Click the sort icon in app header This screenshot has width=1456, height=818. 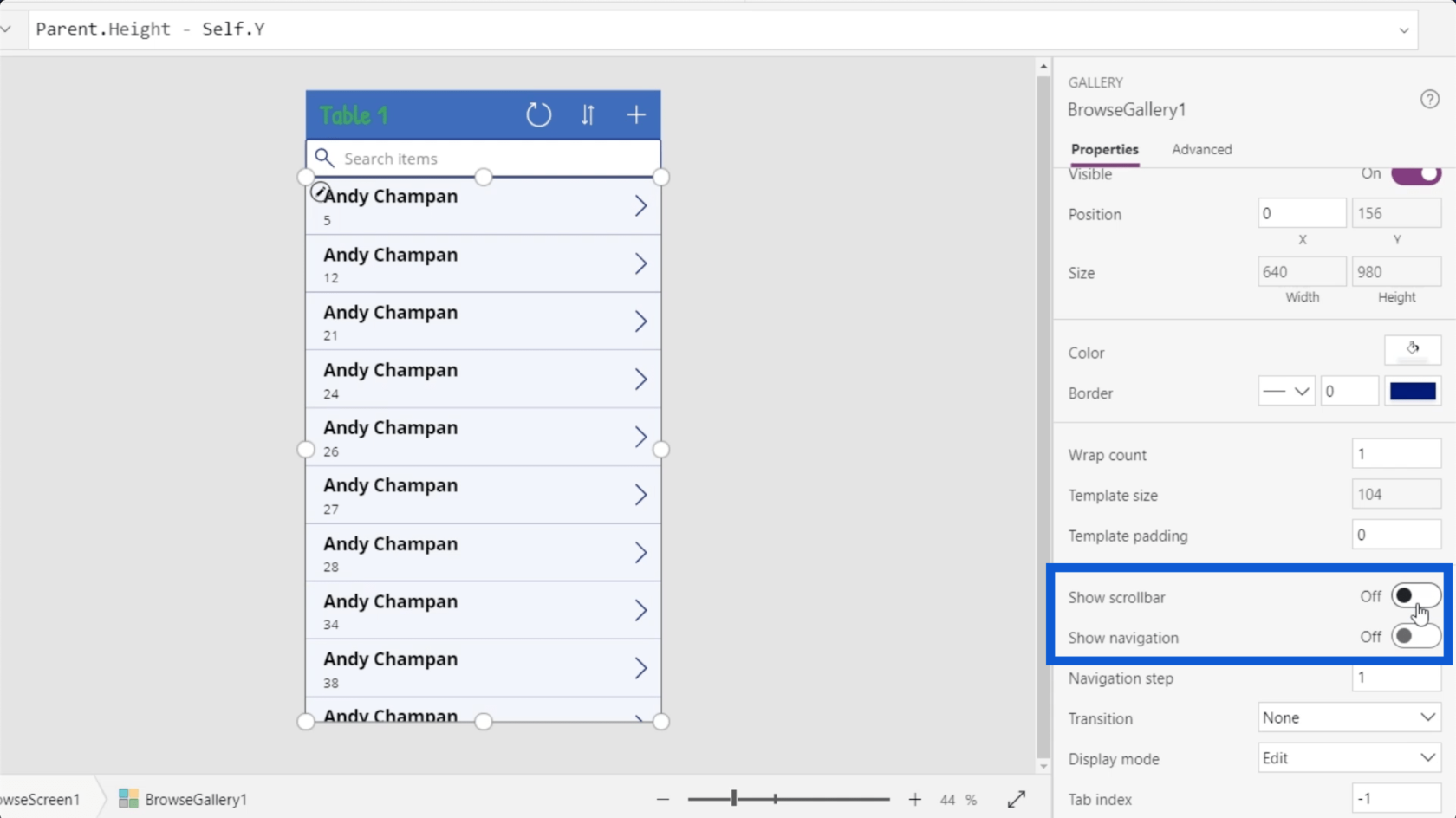point(588,114)
